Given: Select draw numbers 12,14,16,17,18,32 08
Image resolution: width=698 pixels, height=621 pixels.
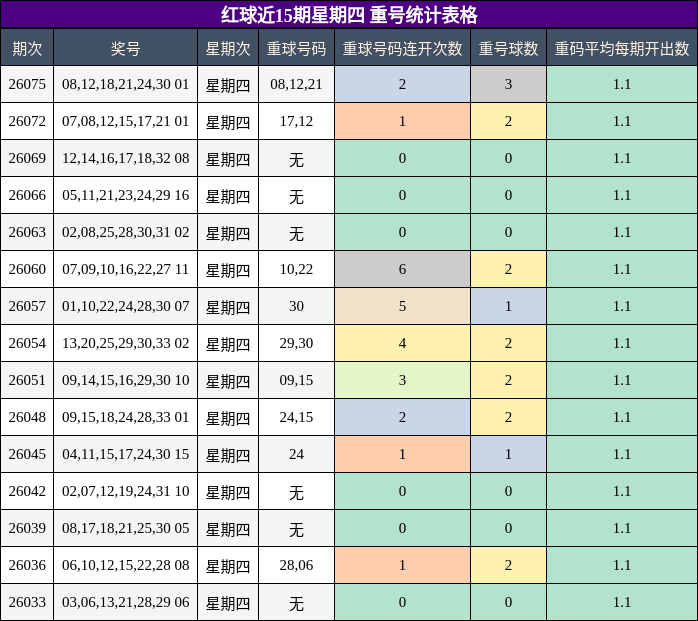Looking at the screenshot, I should pos(126,158).
